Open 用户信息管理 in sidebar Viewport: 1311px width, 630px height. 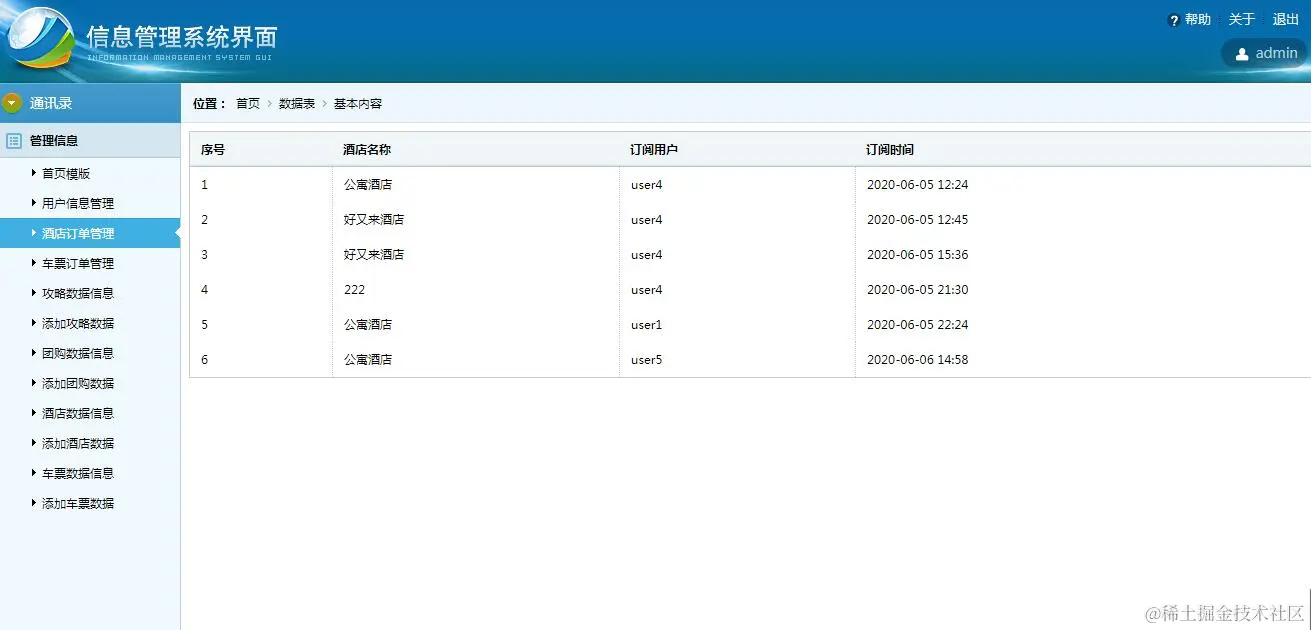pyautogui.click(x=78, y=204)
